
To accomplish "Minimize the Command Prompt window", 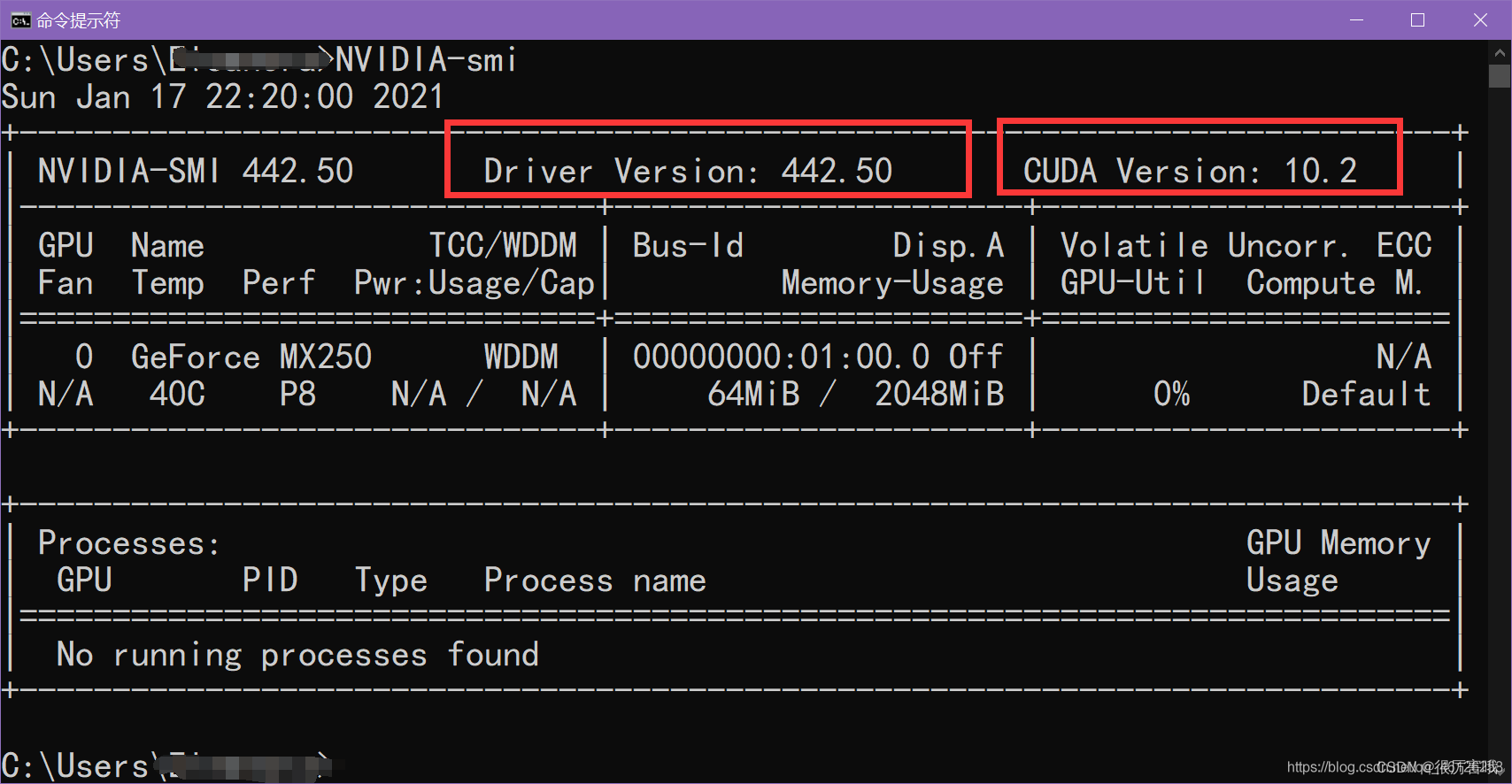I will click(1356, 19).
